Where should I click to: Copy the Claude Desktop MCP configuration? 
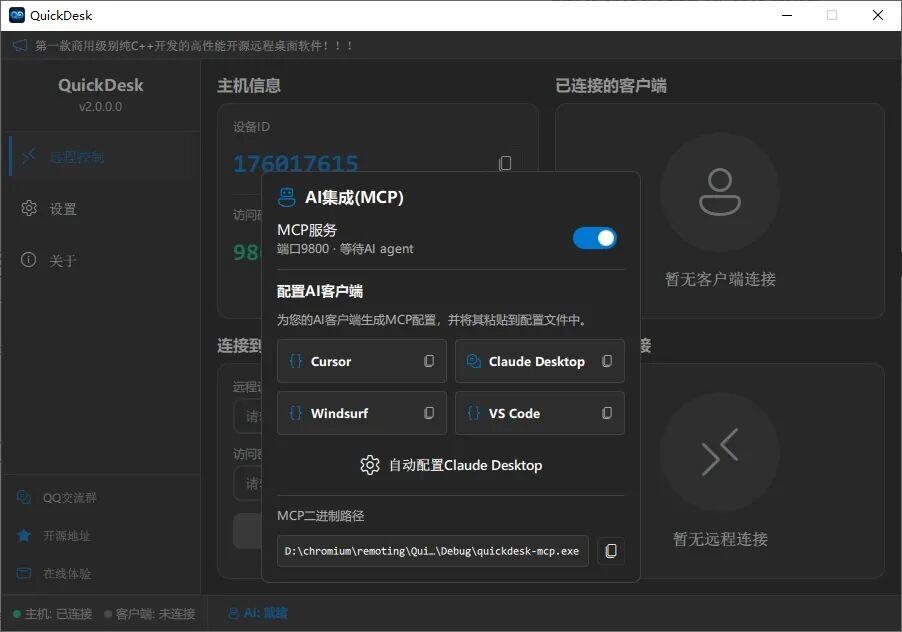[x=608, y=361]
